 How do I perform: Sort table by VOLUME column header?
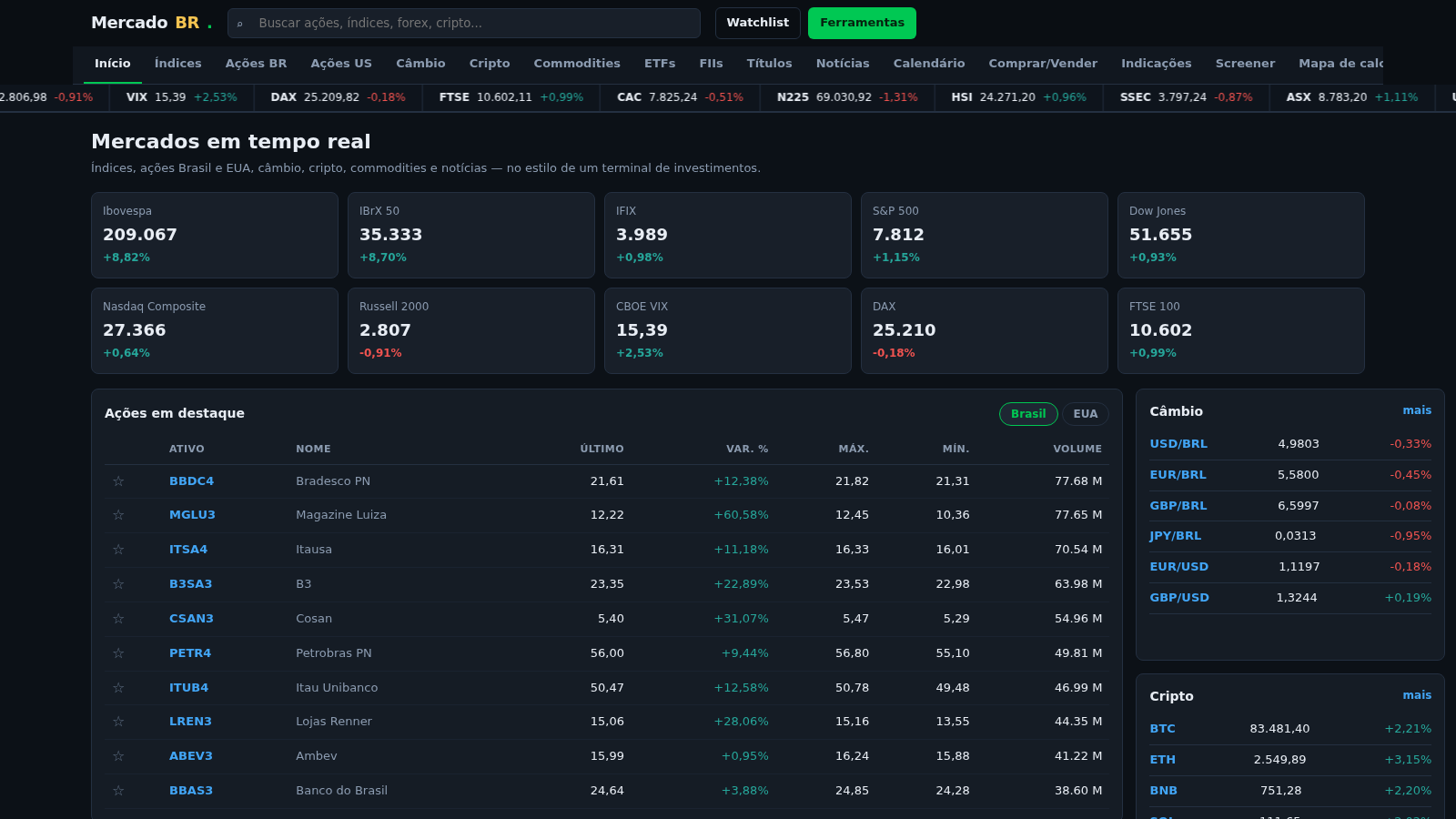1077,449
